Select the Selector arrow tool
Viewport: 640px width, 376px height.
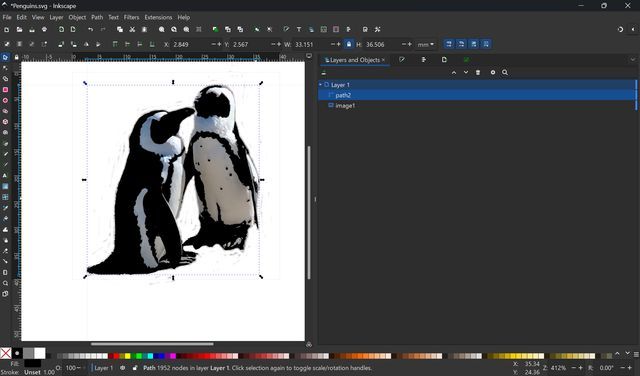(5, 58)
